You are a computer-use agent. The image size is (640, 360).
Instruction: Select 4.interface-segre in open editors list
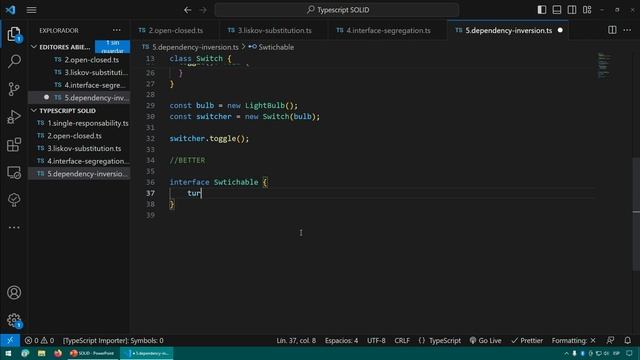(79, 85)
